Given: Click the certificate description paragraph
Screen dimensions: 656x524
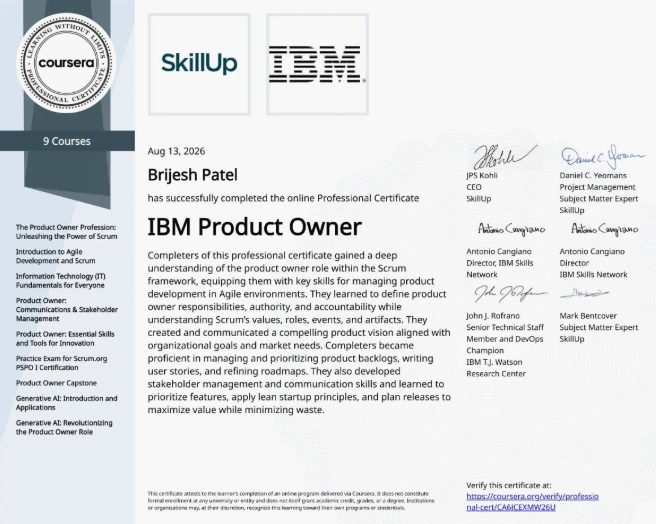Looking at the screenshot, I should coord(299,332).
